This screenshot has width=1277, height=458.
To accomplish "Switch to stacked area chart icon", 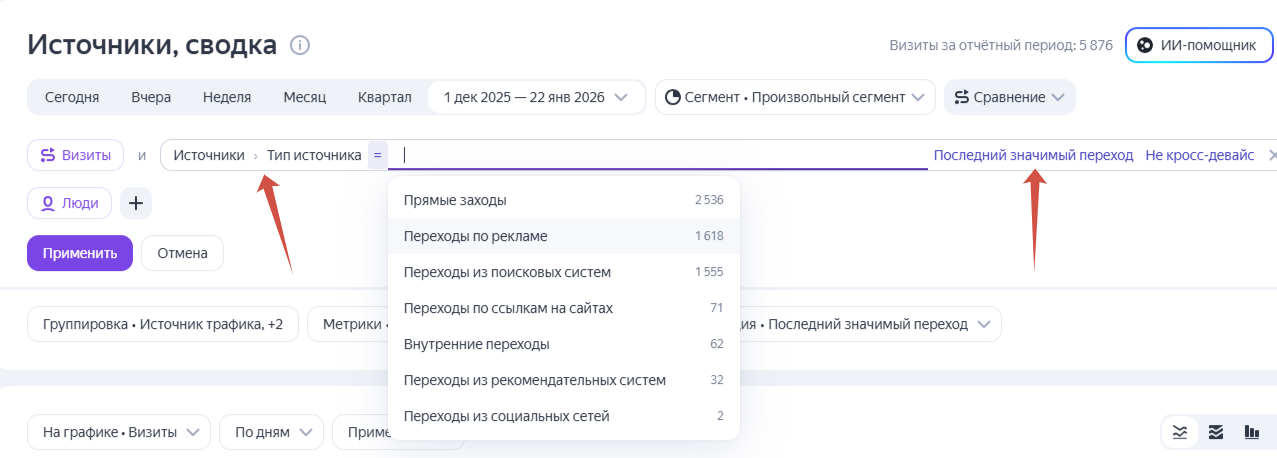I will (x=1216, y=432).
